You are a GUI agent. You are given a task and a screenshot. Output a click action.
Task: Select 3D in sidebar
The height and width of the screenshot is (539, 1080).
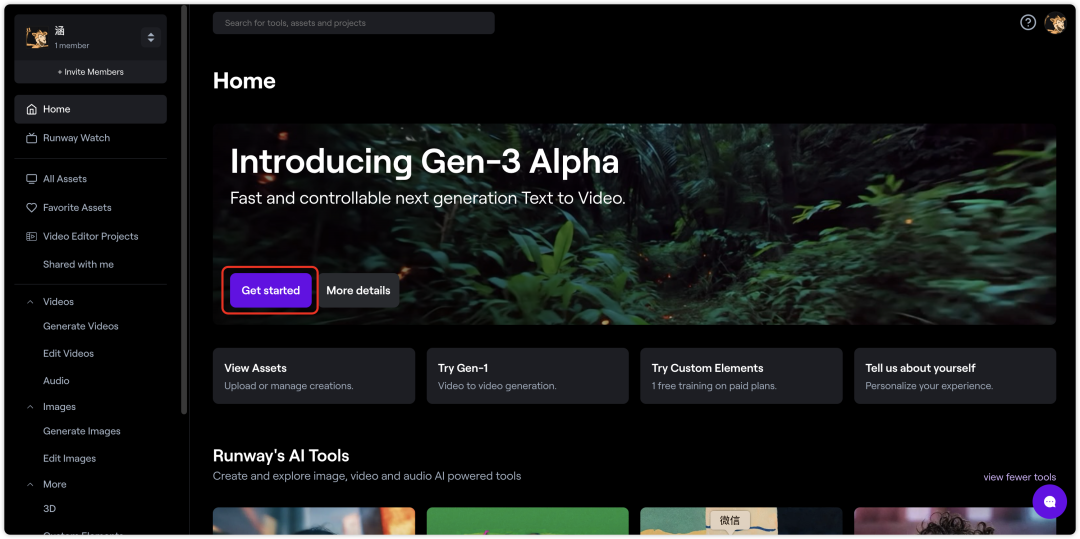click(50, 509)
